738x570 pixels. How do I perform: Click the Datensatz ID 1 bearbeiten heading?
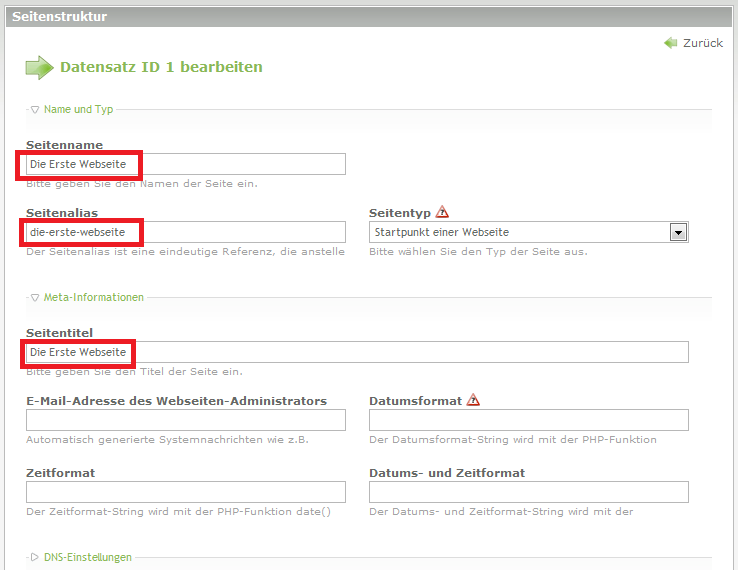pos(161,67)
